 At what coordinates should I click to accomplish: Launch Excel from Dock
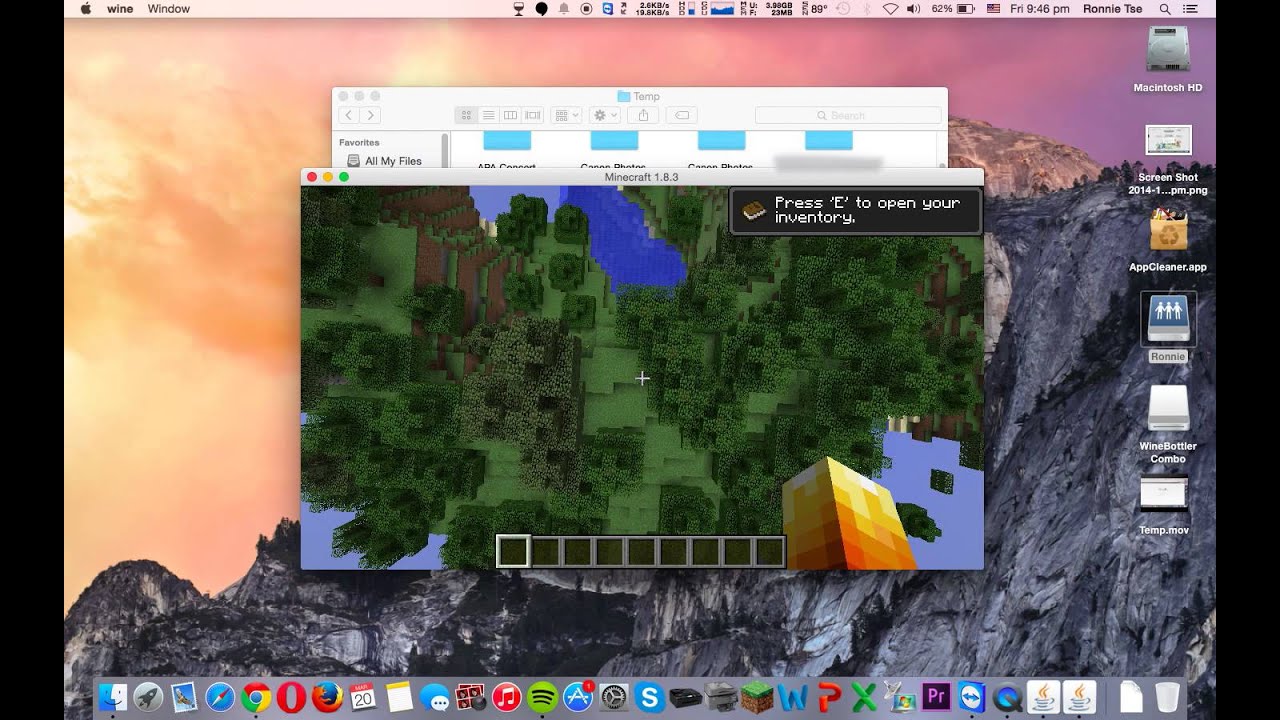pos(864,696)
